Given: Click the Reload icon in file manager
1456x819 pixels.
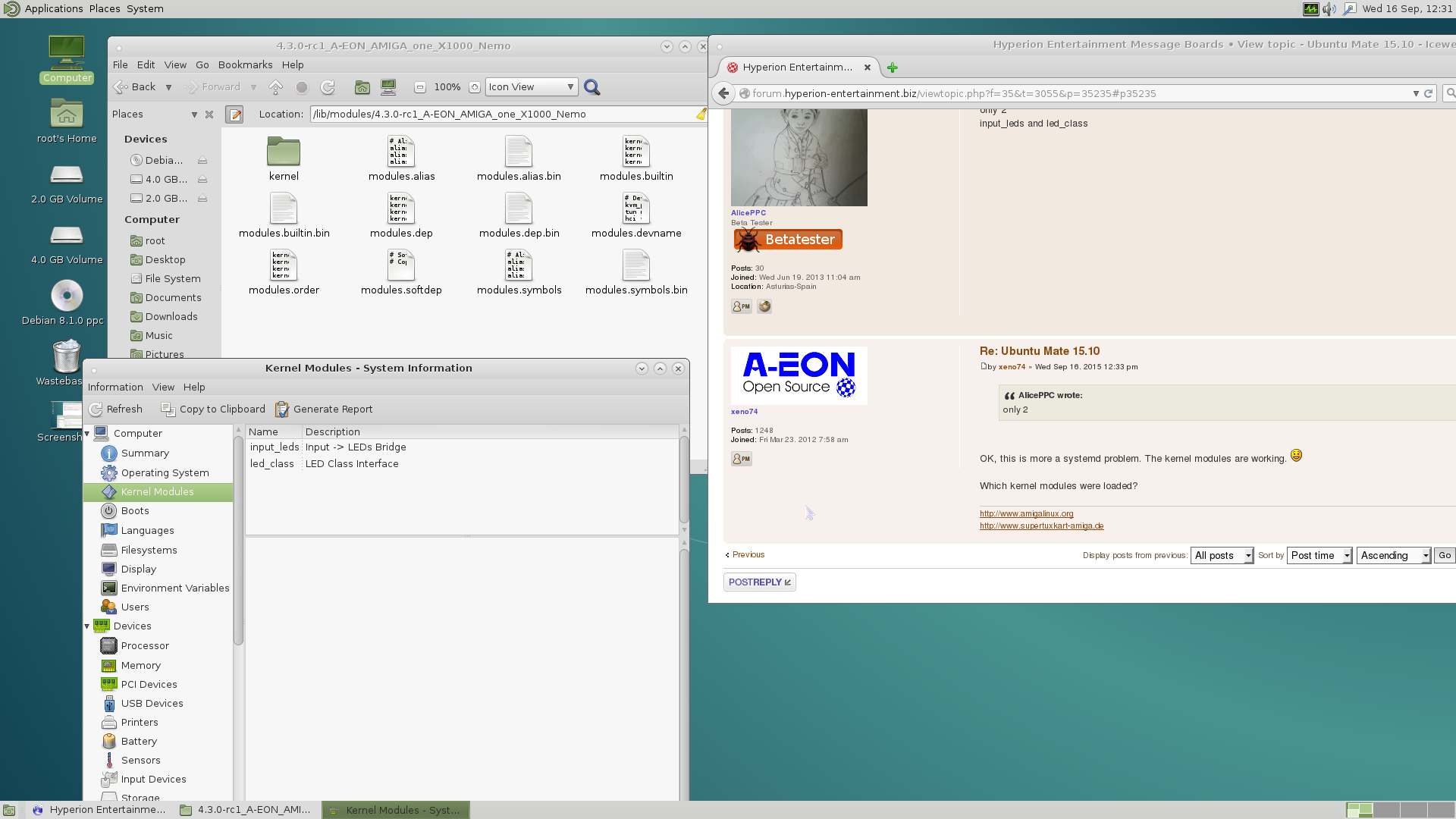Looking at the screenshot, I should point(328,87).
